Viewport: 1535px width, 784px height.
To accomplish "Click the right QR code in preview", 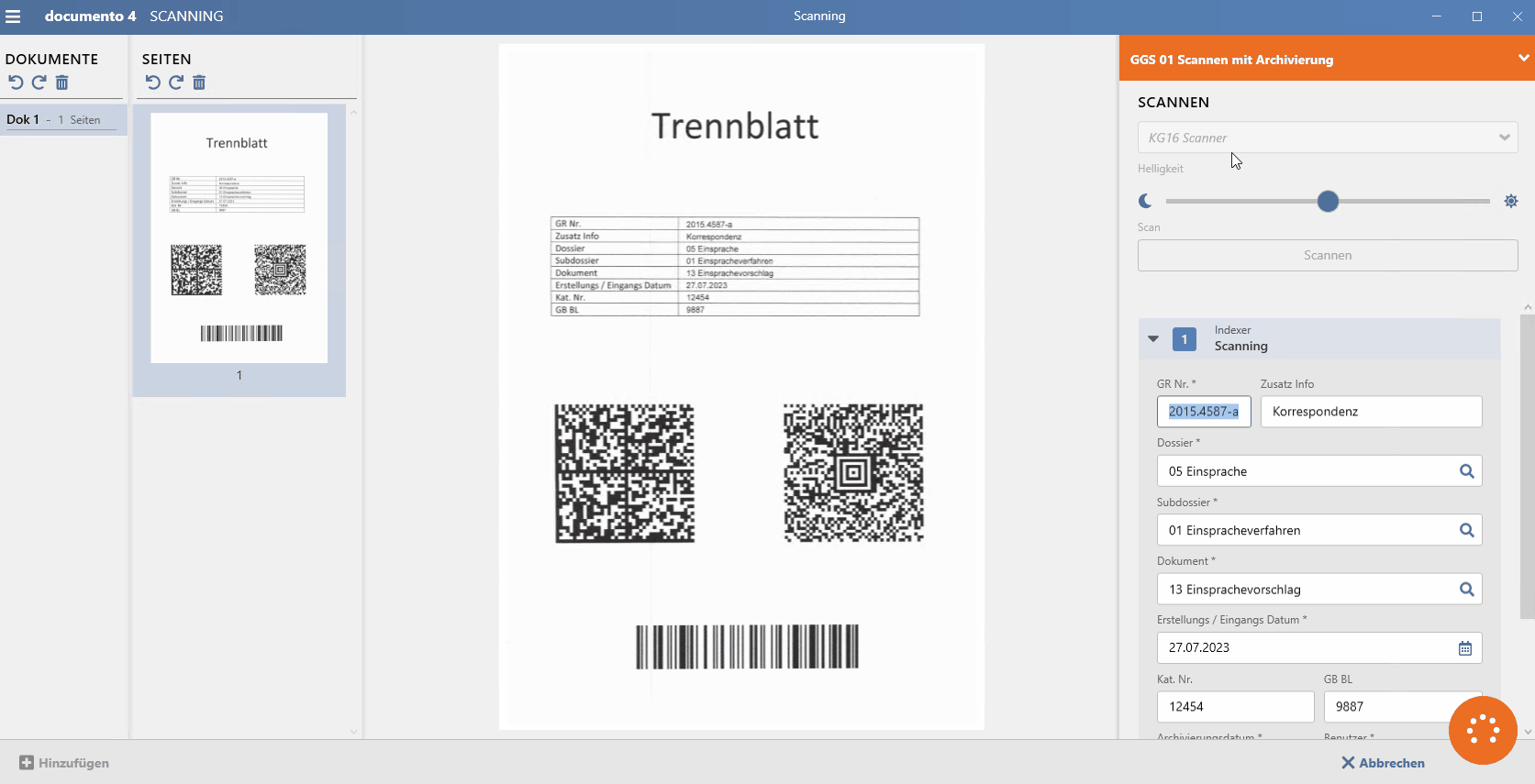I will [853, 473].
